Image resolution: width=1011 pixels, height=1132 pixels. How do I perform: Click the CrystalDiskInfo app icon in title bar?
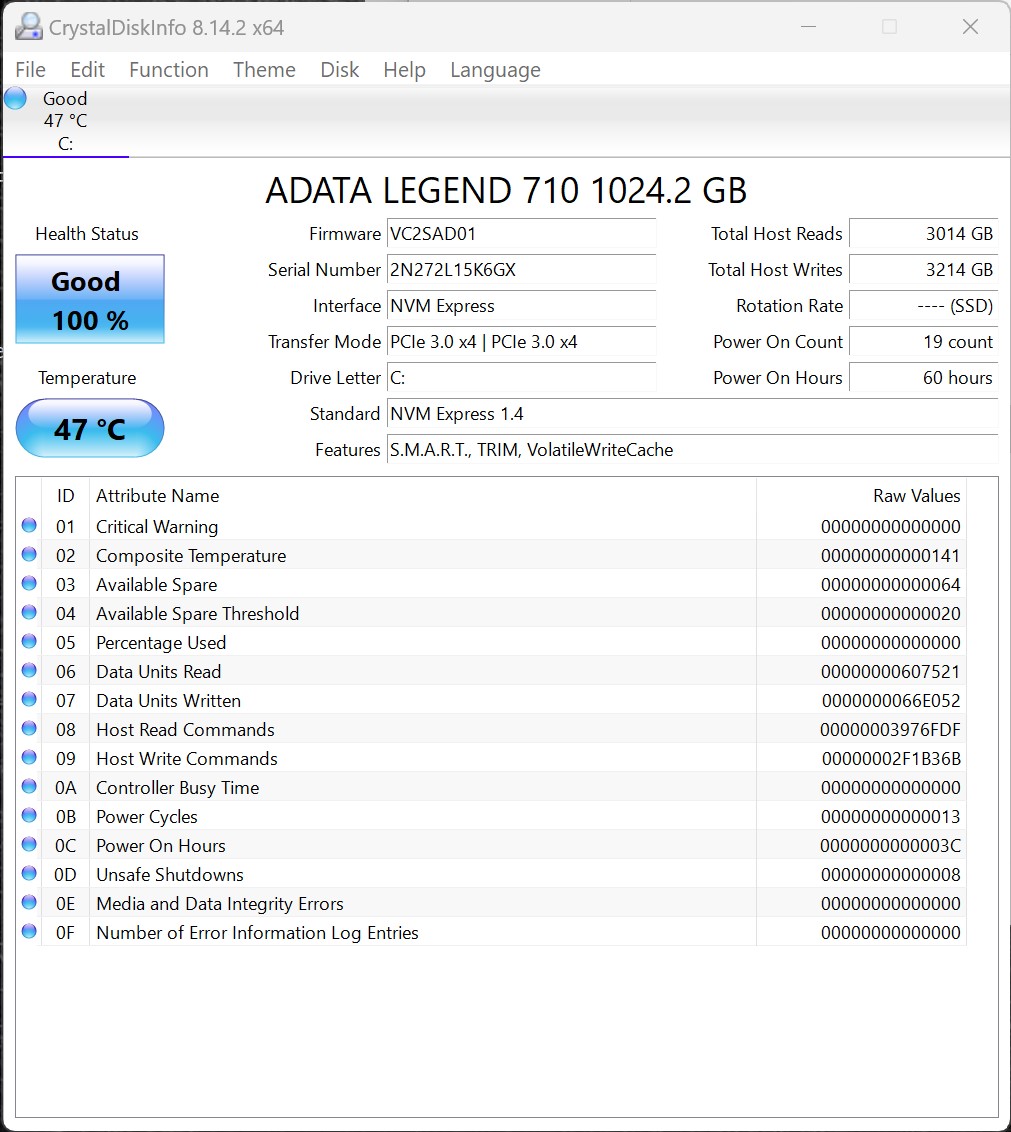29,27
